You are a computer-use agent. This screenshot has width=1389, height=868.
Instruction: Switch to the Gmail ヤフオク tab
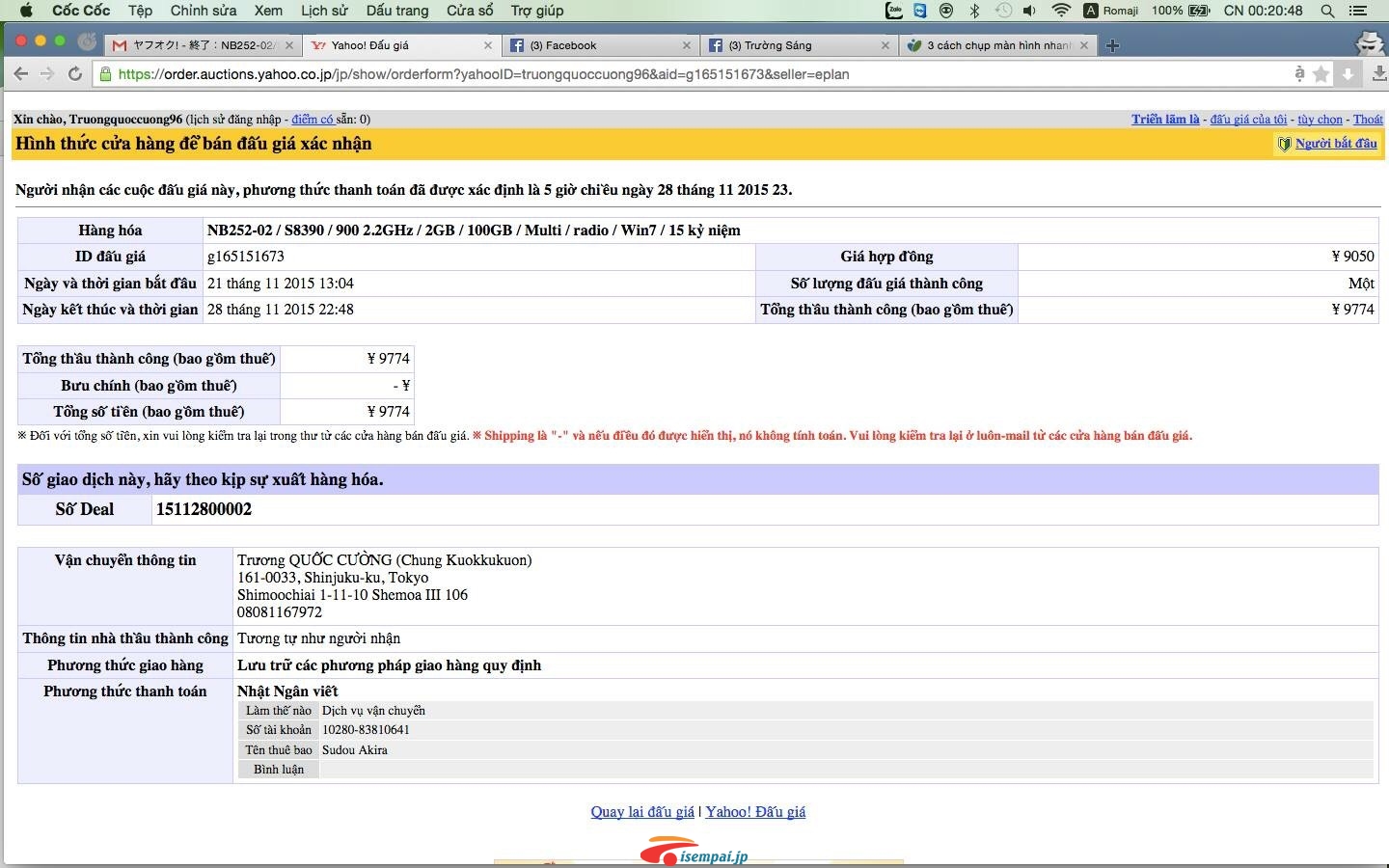pyautogui.click(x=204, y=45)
